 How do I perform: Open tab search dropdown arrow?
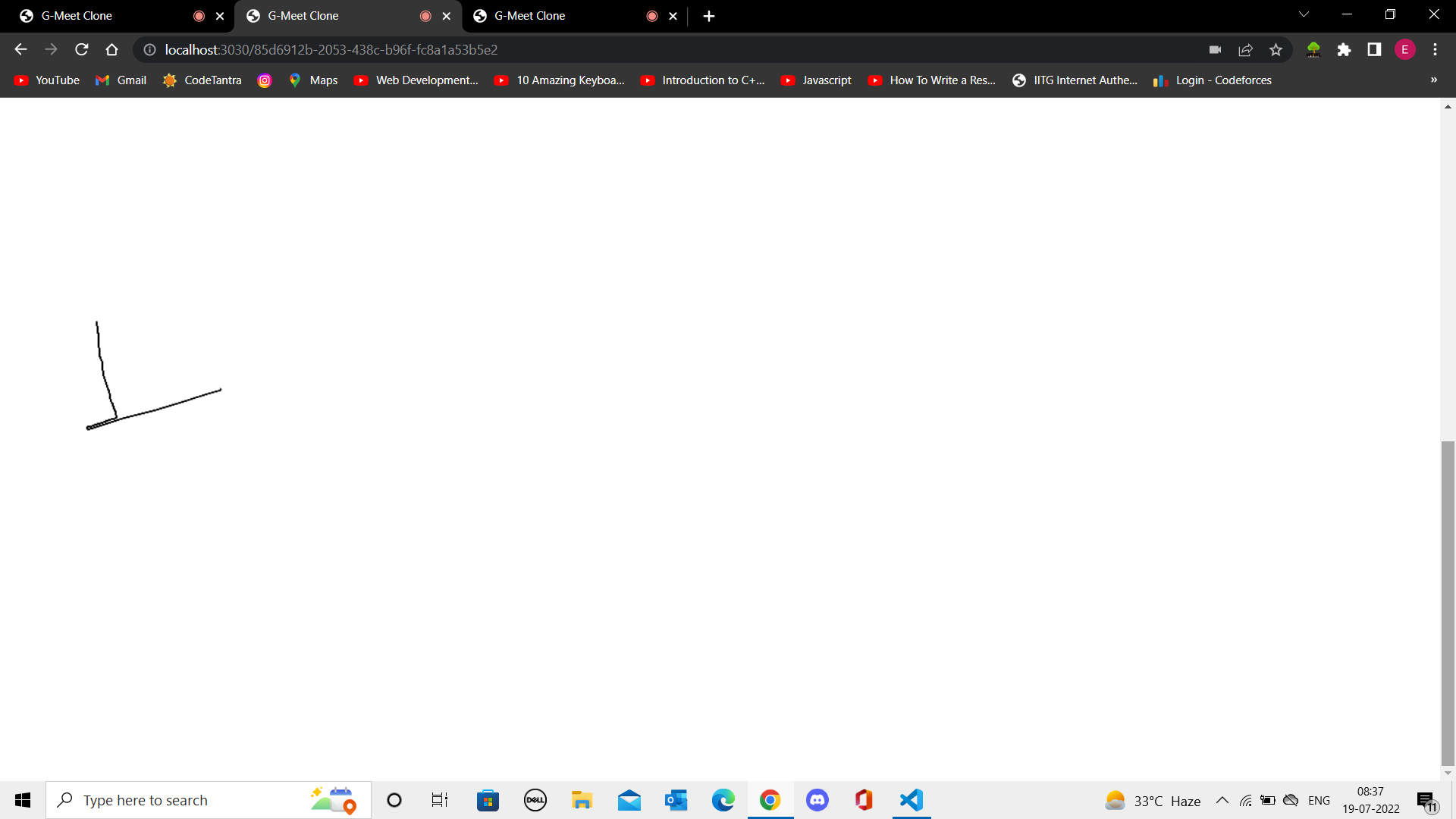[1304, 14]
